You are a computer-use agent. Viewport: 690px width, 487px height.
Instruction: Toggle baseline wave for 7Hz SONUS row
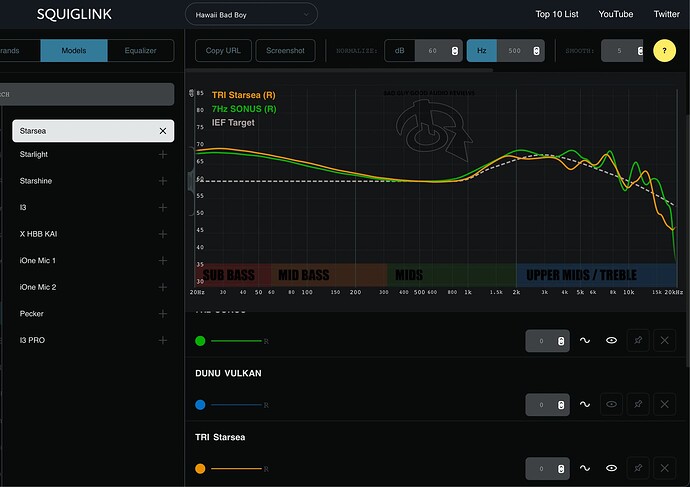(x=585, y=340)
